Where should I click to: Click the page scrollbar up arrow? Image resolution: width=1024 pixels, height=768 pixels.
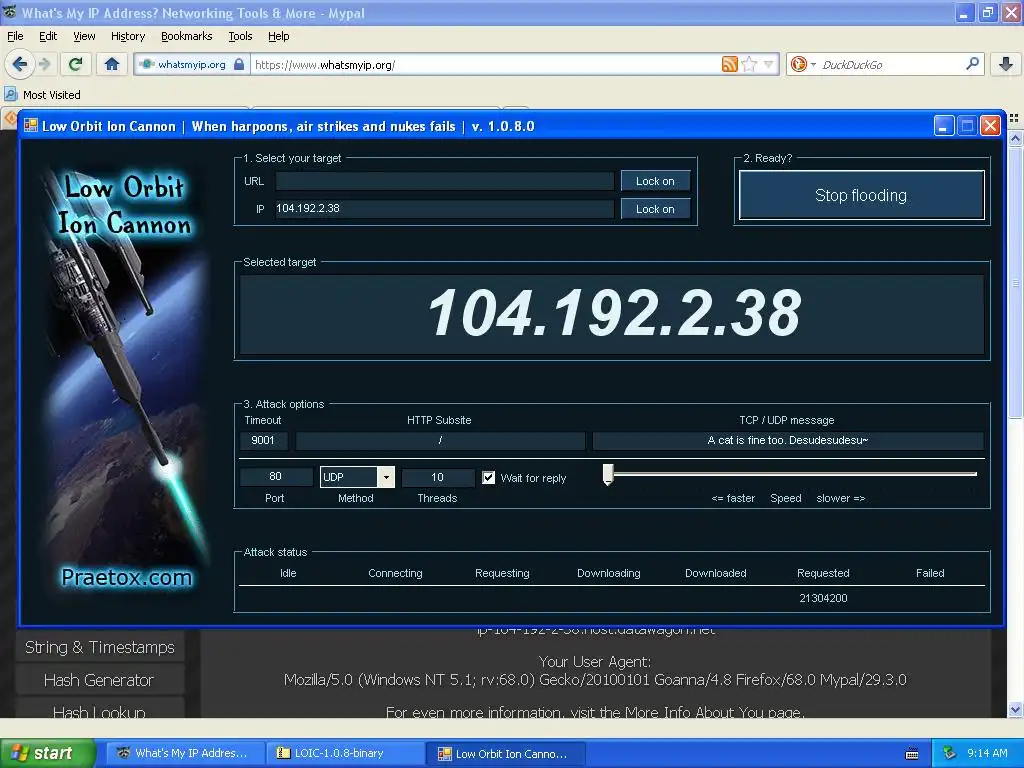[x=1015, y=138]
